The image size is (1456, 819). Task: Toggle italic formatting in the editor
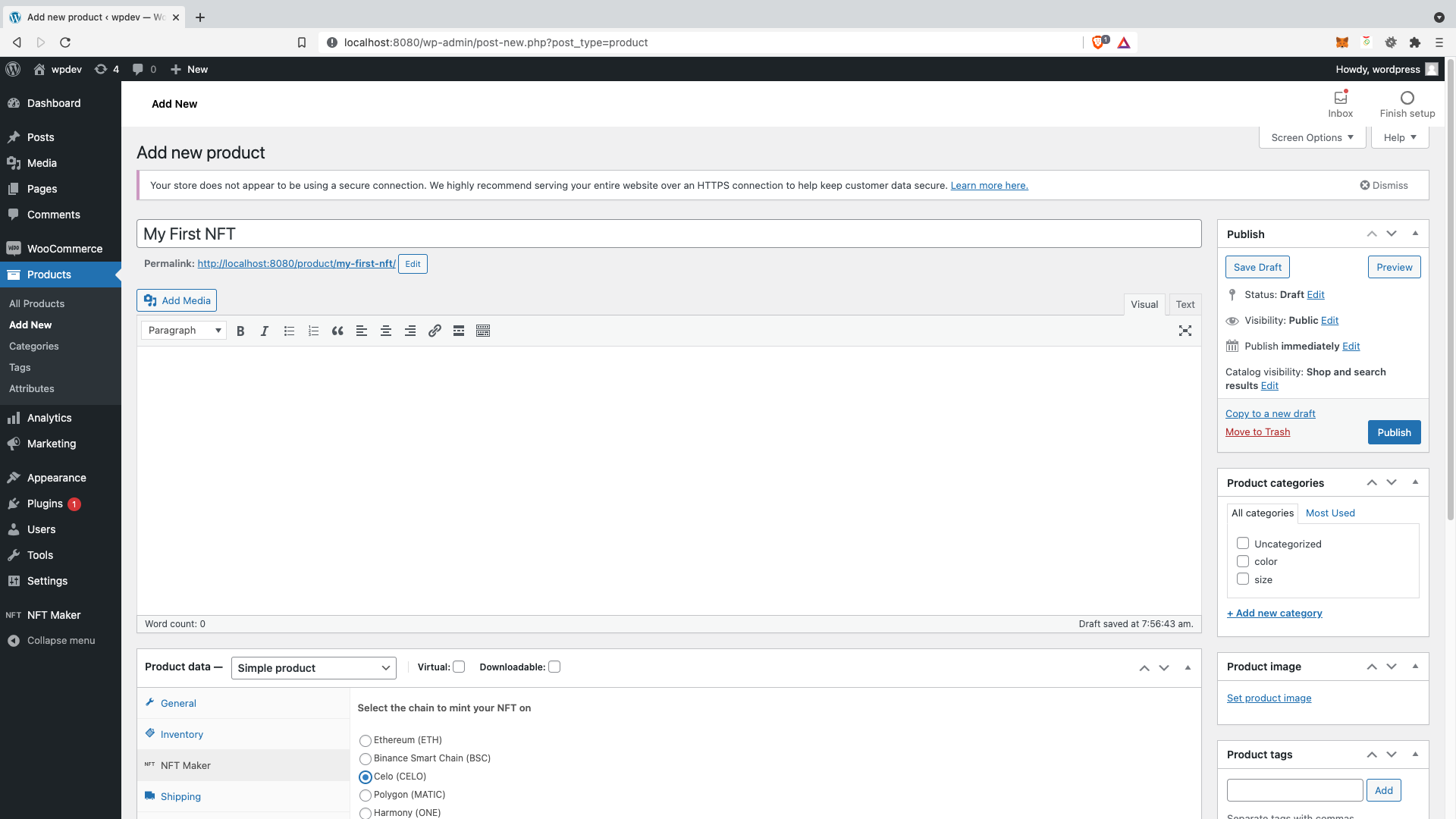265,331
